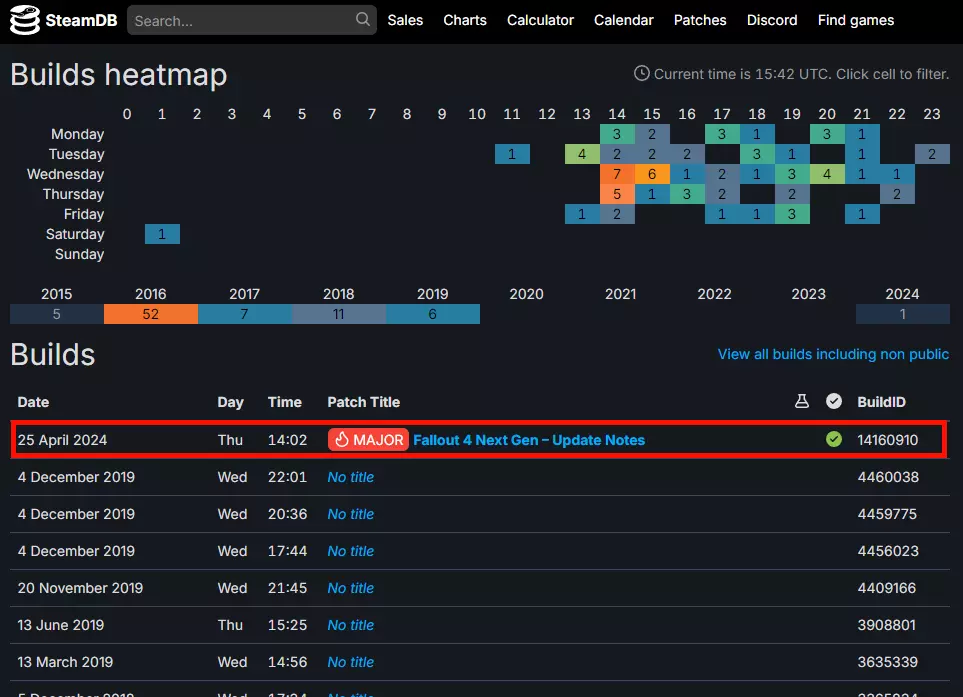The height and width of the screenshot is (697, 963).
Task: Click the BuildID column header
Action: point(881,402)
